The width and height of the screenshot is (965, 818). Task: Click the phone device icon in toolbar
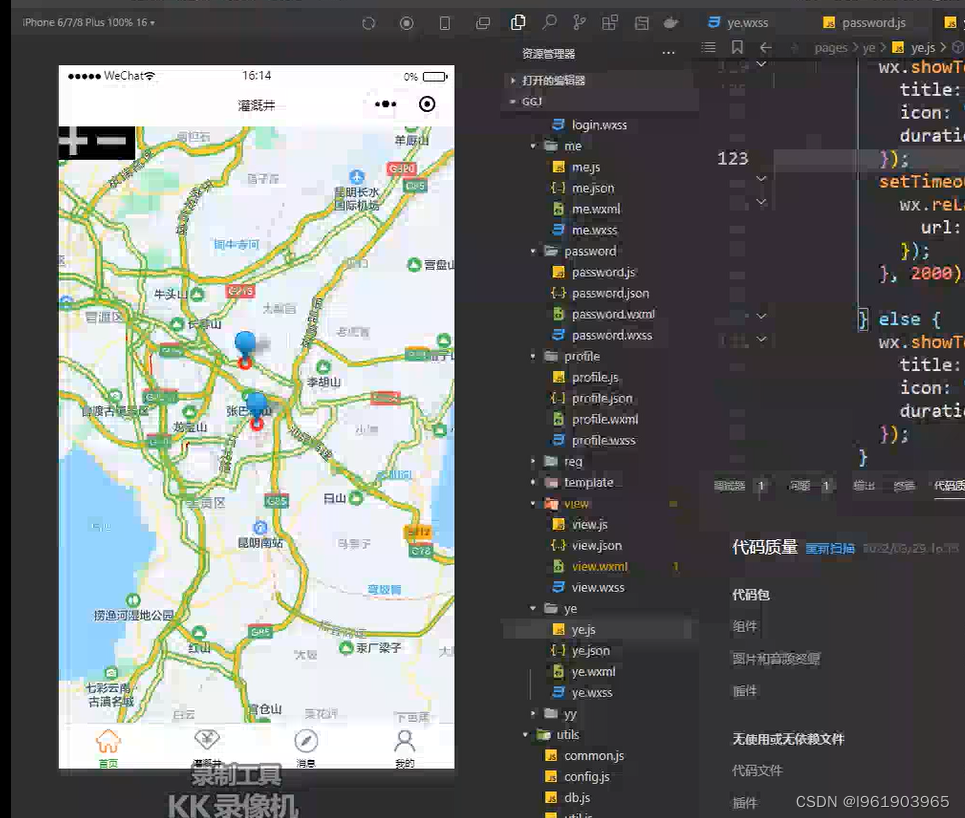(x=444, y=23)
